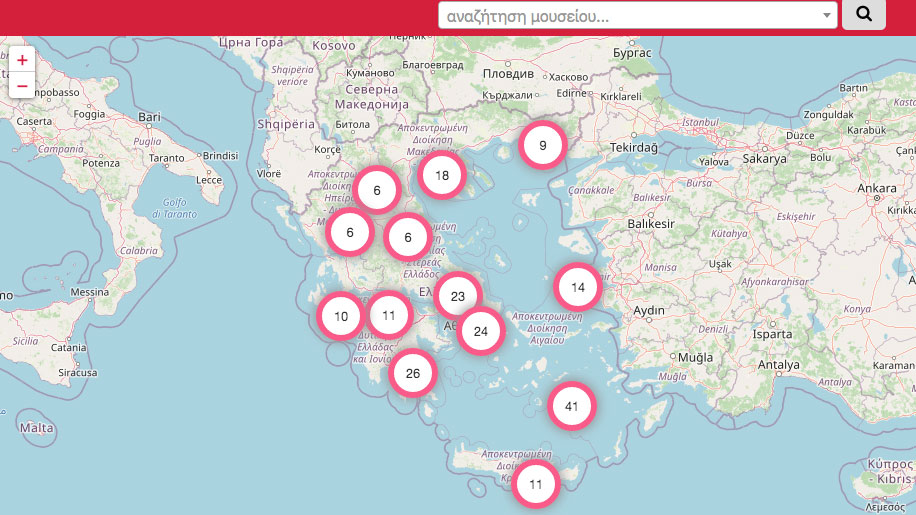The height and width of the screenshot is (515, 916).
Task: Click the Antalya label on the map
Action: (780, 364)
